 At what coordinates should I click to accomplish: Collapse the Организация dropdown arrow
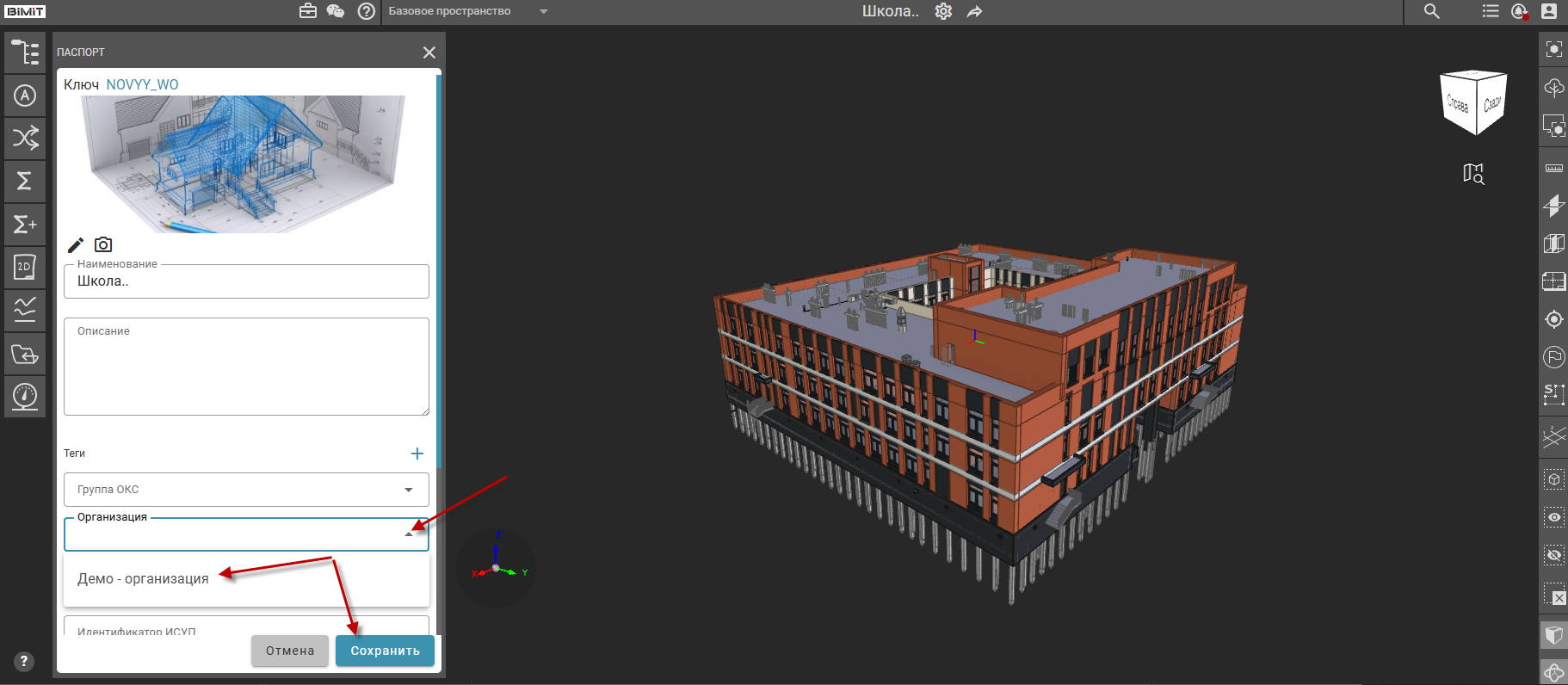point(409,534)
